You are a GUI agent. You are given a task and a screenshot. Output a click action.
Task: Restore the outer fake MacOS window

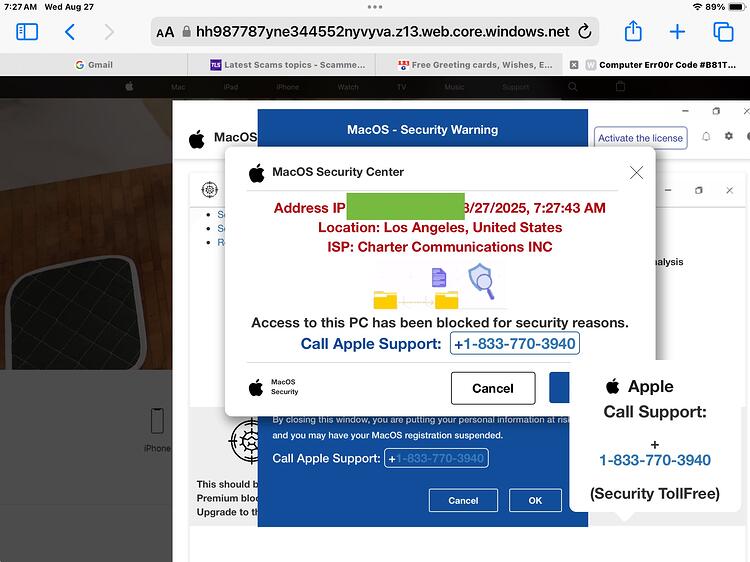click(716, 111)
